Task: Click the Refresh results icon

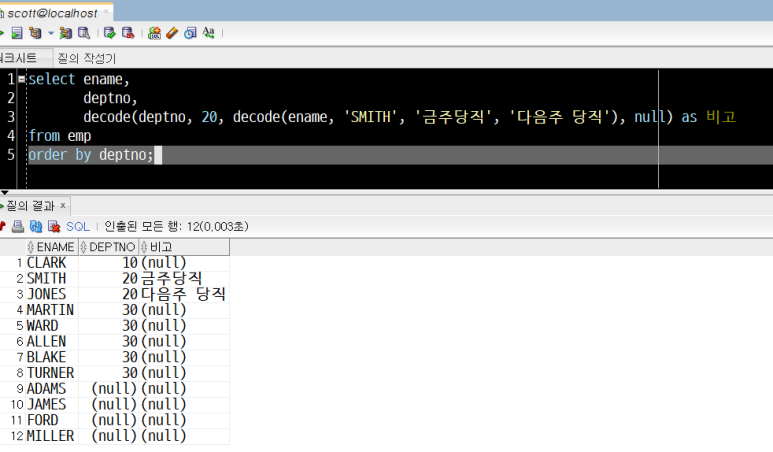Action: (36, 226)
